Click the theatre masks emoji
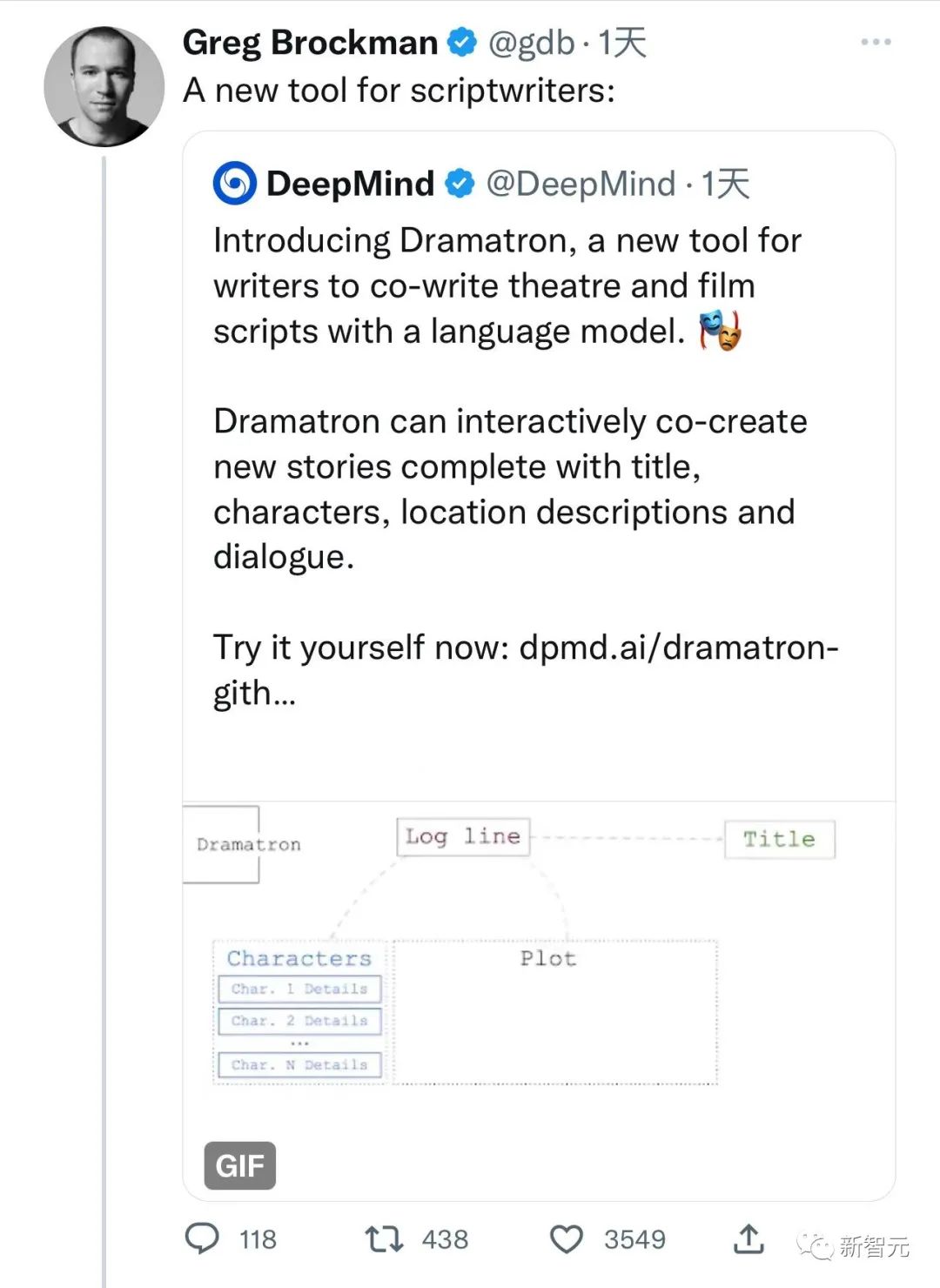 (x=721, y=332)
